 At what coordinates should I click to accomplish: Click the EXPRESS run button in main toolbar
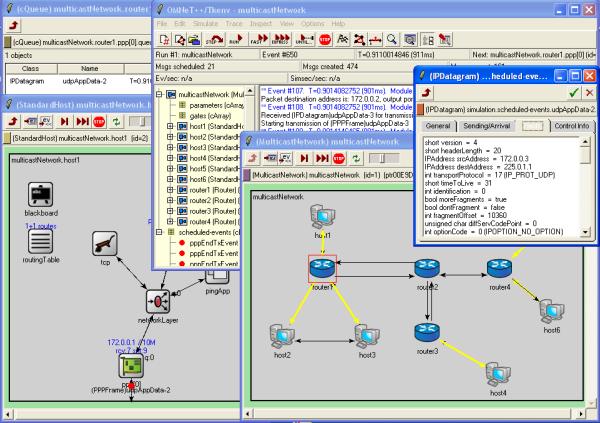click(x=281, y=39)
